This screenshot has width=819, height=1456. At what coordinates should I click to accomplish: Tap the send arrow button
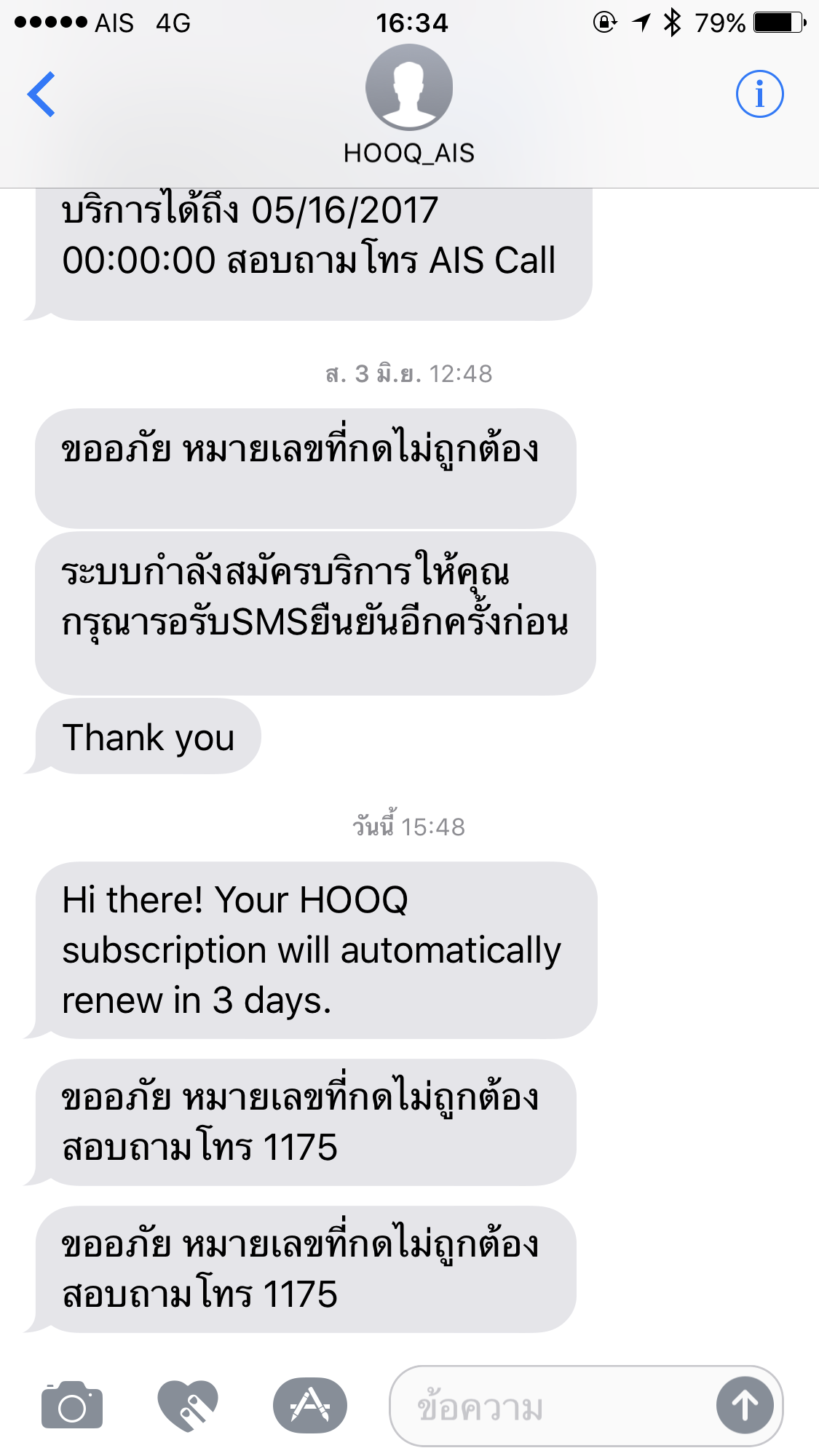coord(745,1405)
